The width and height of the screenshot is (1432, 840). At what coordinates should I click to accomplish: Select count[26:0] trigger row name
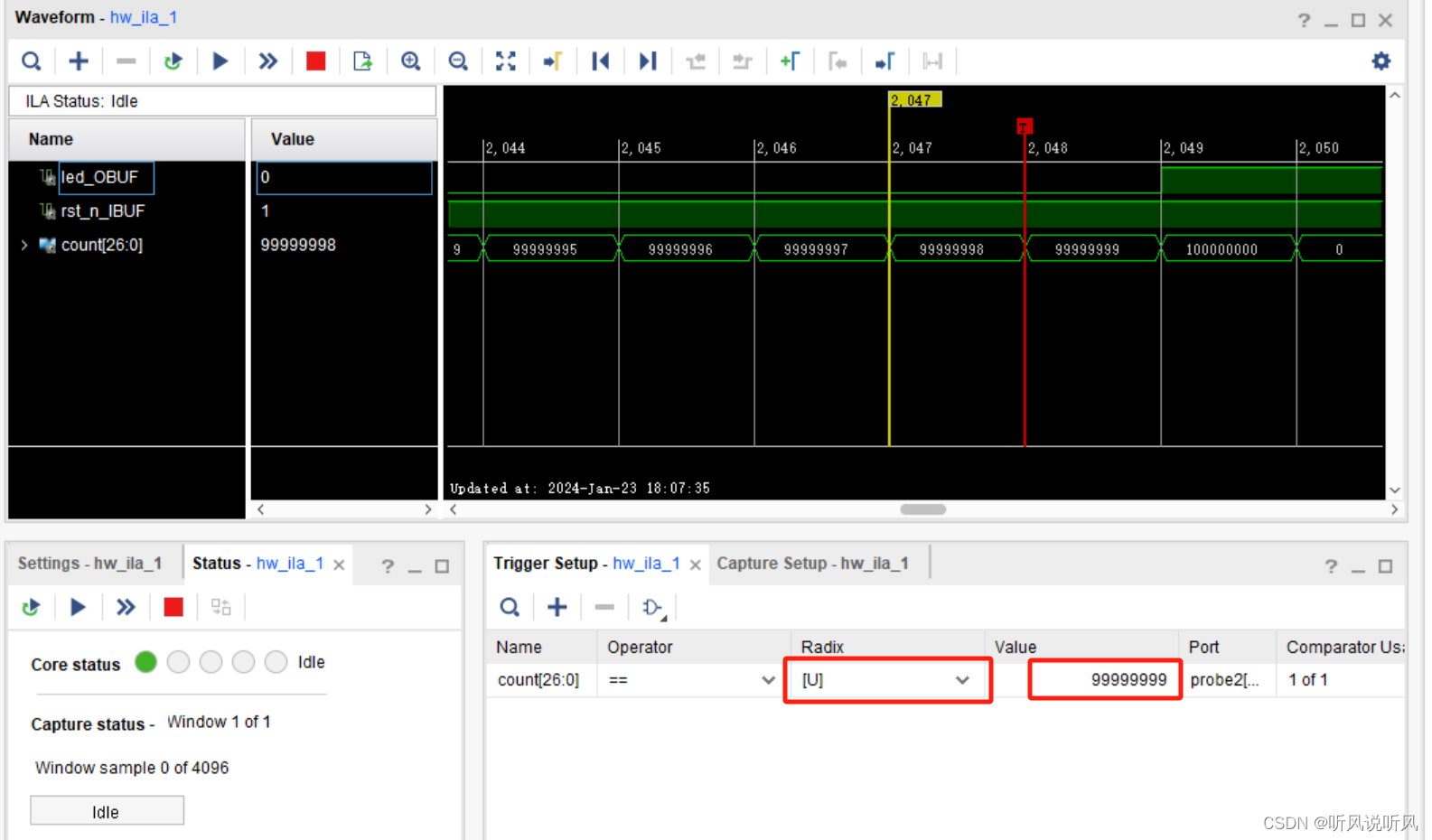coord(539,680)
